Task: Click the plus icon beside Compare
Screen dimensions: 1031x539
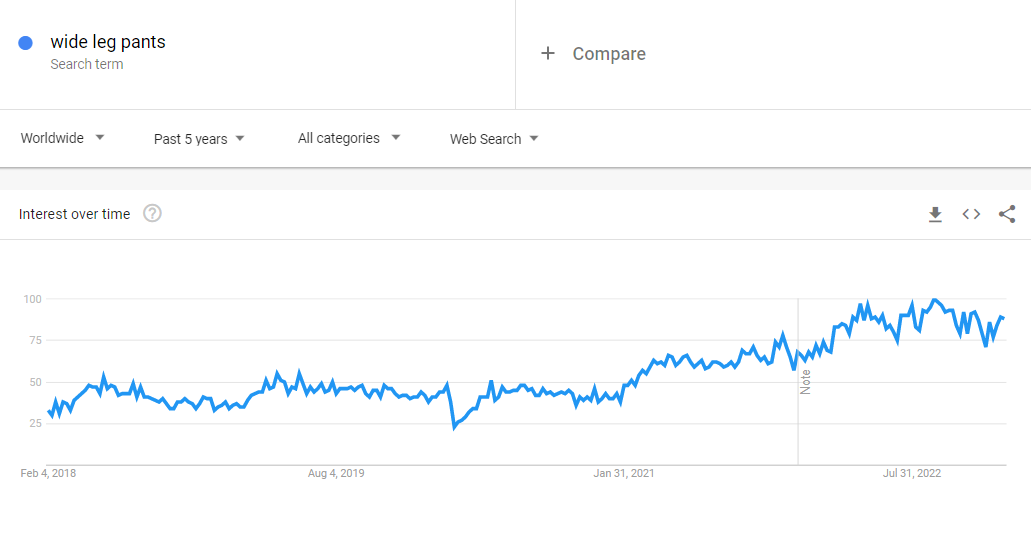Action: coord(548,54)
